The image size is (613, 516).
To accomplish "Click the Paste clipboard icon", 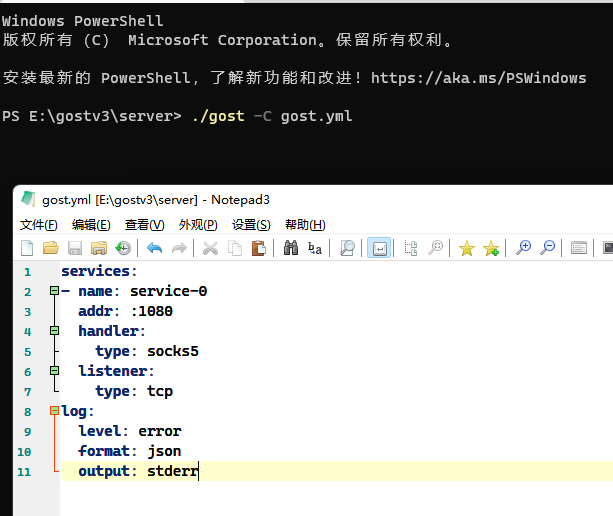I will point(259,248).
